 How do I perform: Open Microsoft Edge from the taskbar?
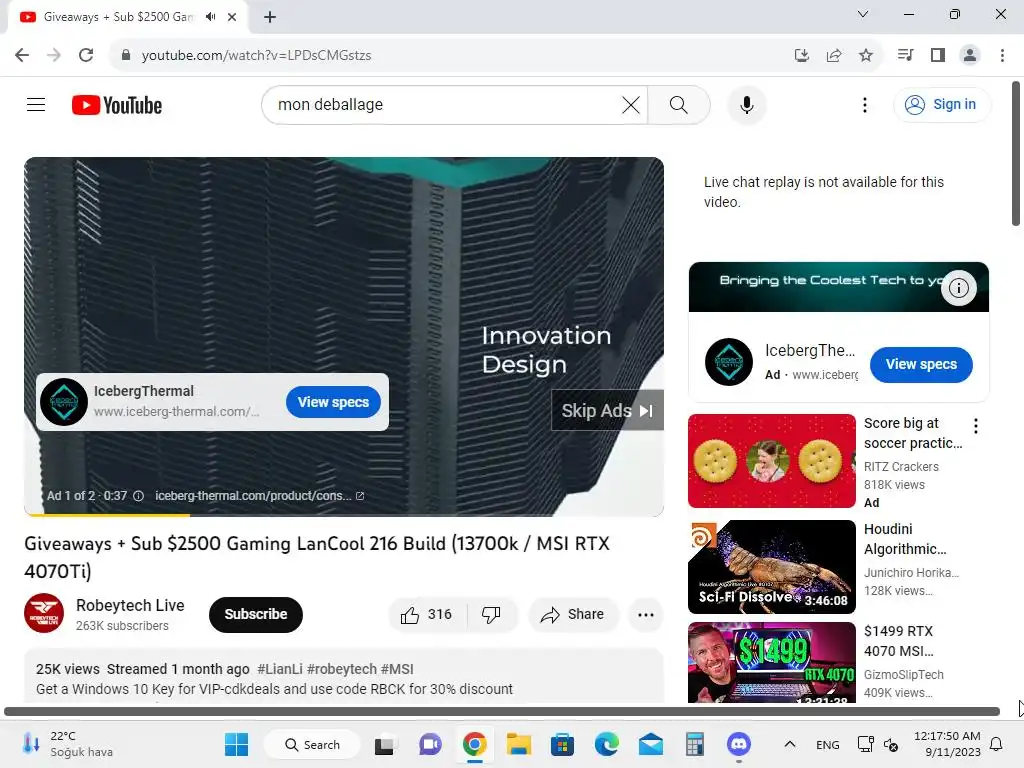pos(607,744)
